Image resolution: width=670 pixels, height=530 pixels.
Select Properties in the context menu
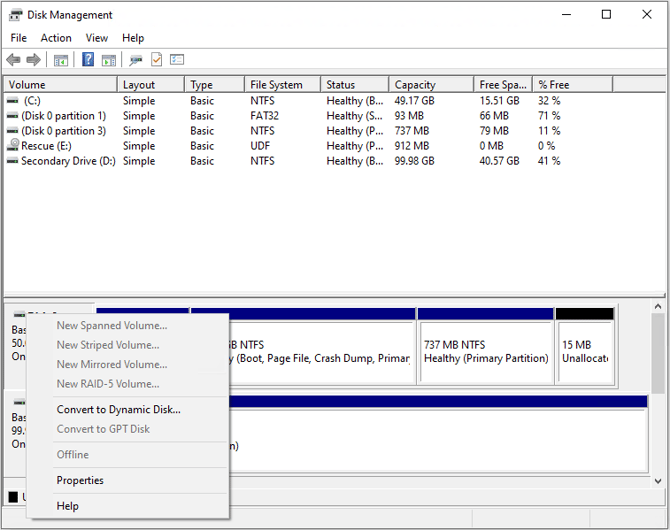tap(80, 480)
